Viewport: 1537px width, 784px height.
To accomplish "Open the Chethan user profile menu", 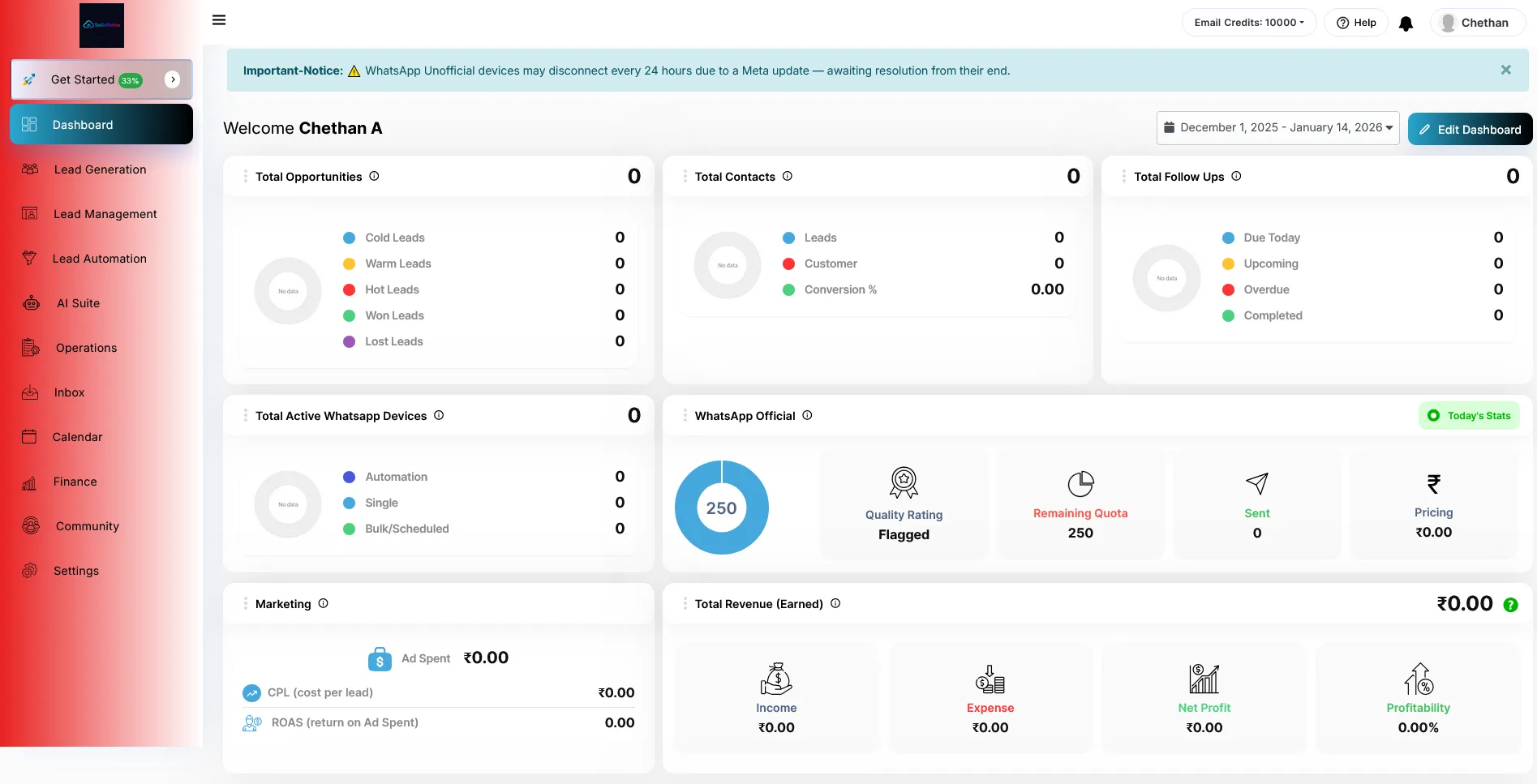I will click(x=1476, y=23).
